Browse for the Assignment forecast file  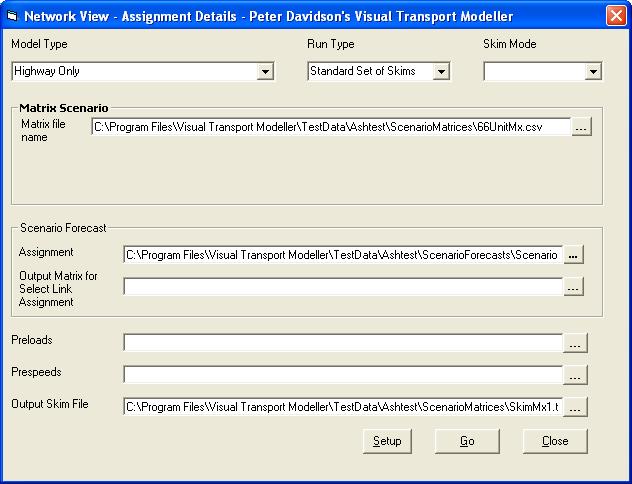tap(573, 255)
